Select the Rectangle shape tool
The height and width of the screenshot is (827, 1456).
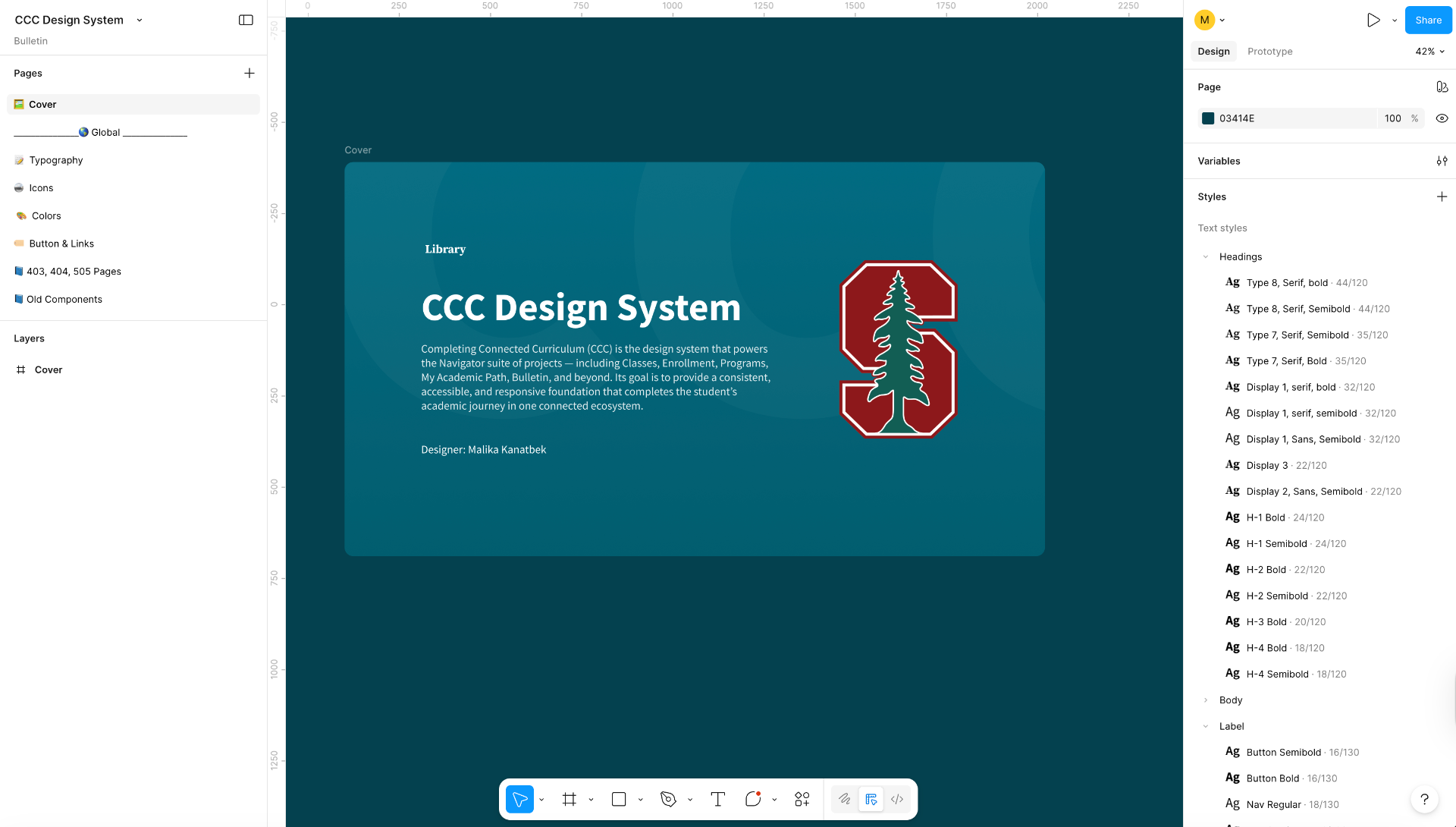(619, 799)
